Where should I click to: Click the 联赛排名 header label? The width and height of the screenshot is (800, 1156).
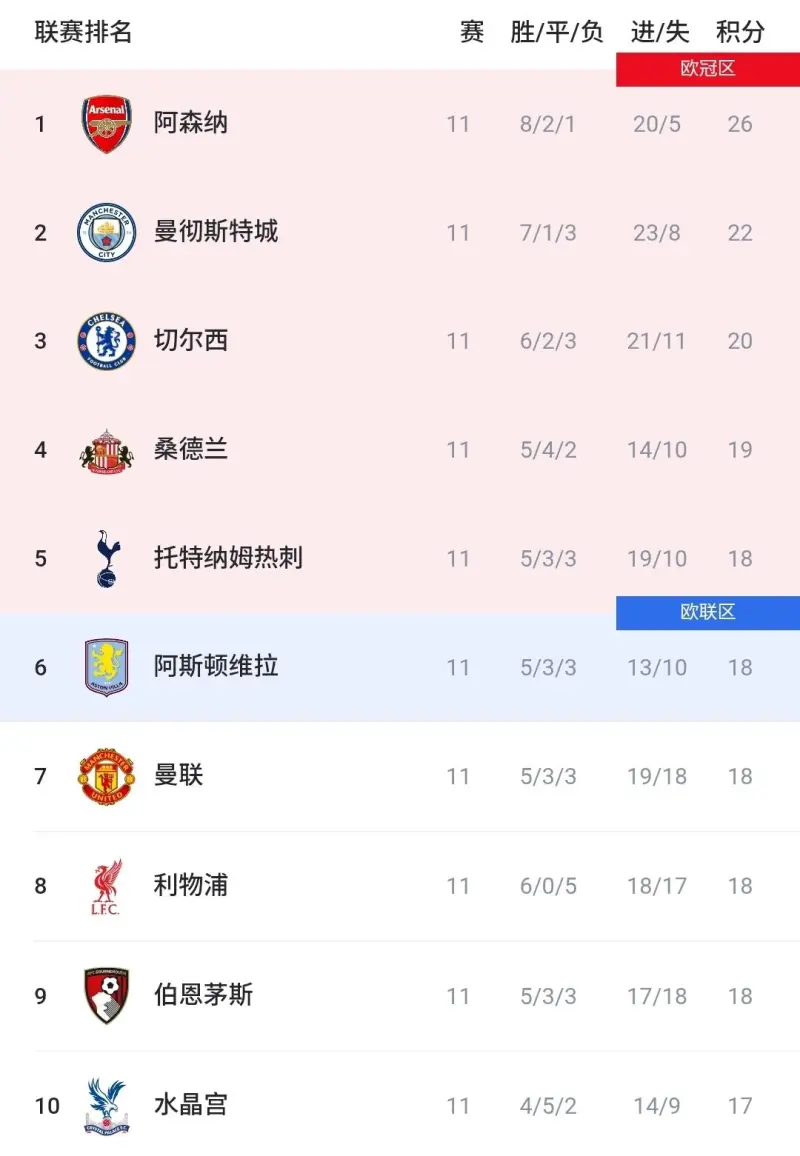coord(84,32)
